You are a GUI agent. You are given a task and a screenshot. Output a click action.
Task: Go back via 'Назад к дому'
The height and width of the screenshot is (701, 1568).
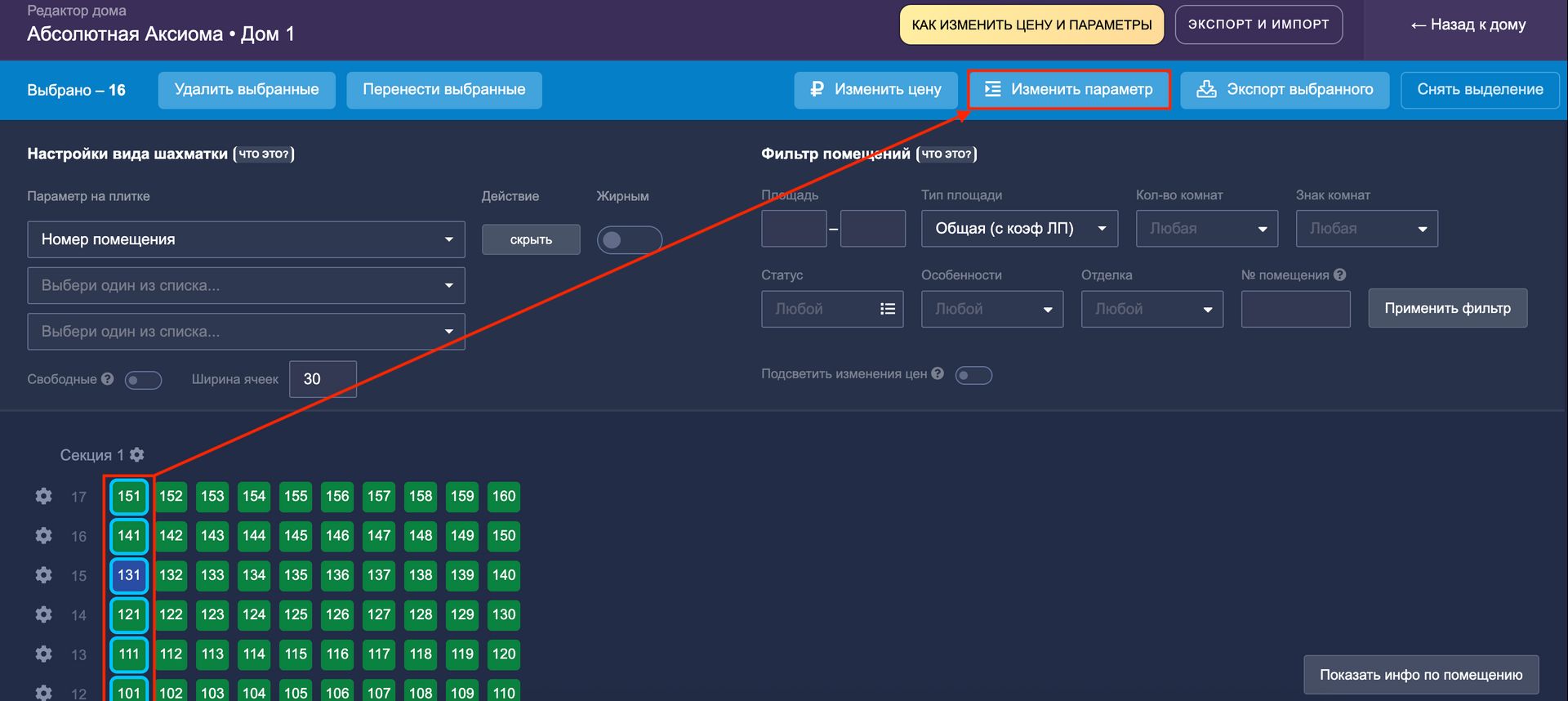1468,25
